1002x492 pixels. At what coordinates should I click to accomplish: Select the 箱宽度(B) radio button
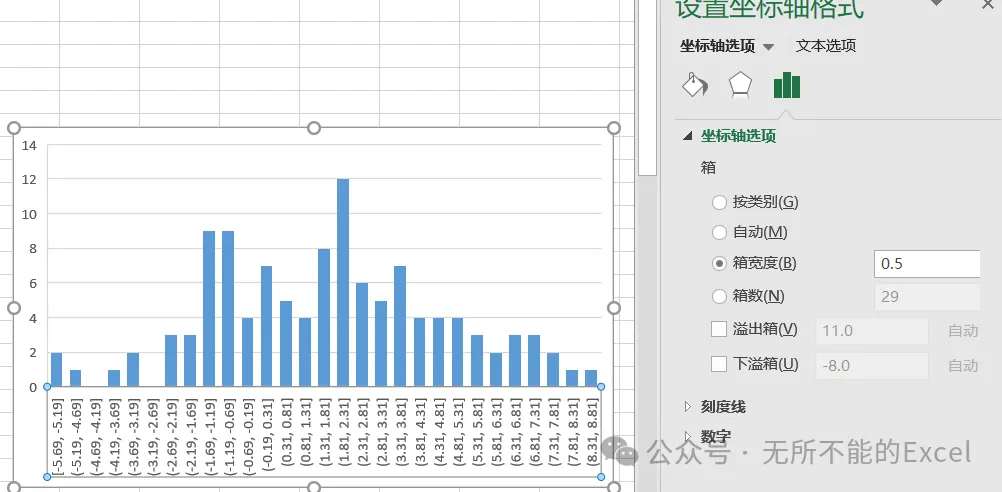(x=720, y=263)
